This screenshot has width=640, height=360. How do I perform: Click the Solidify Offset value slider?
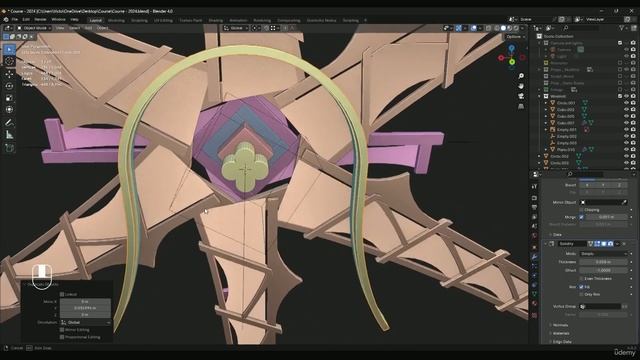click(x=603, y=270)
